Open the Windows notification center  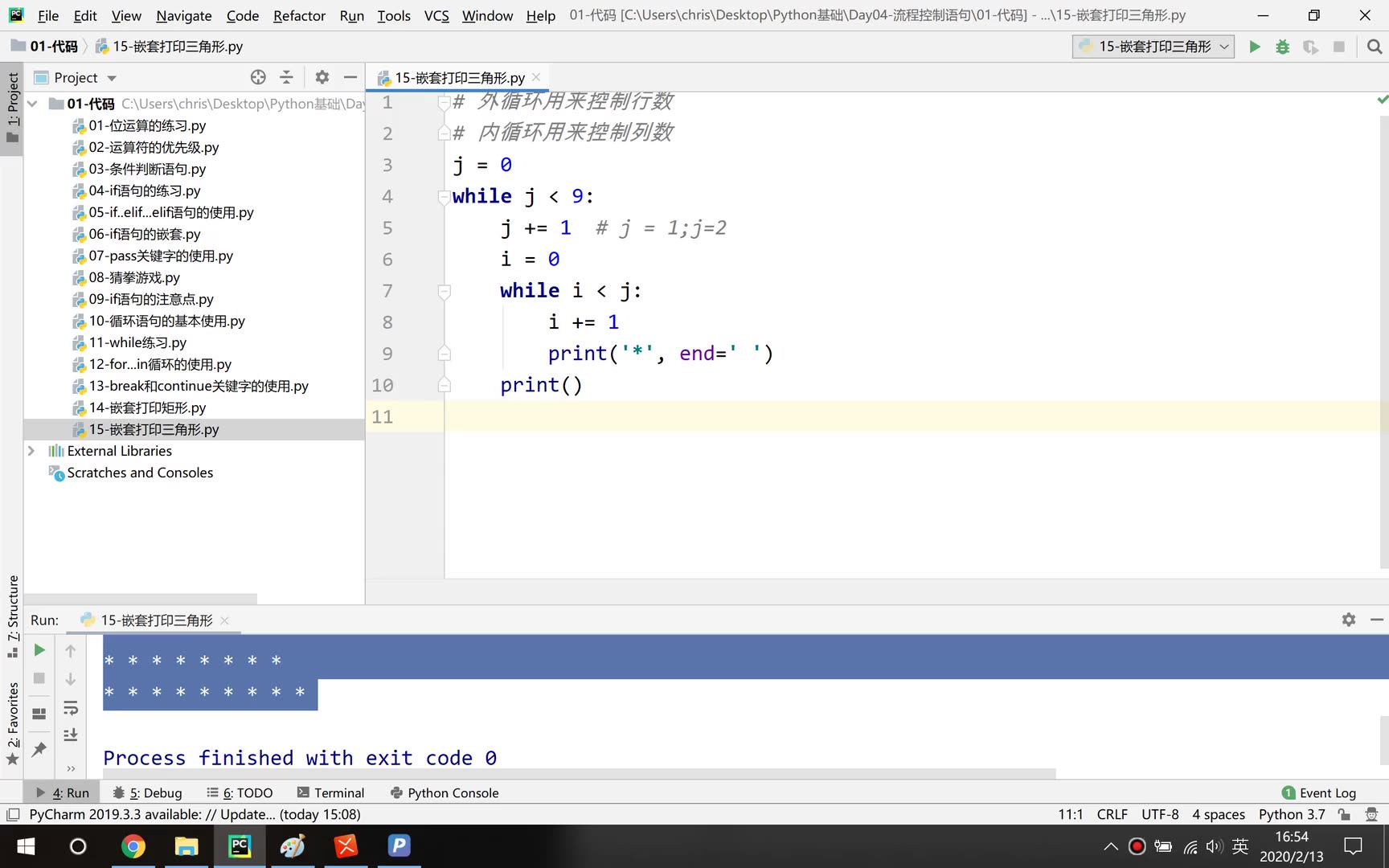[1354, 846]
